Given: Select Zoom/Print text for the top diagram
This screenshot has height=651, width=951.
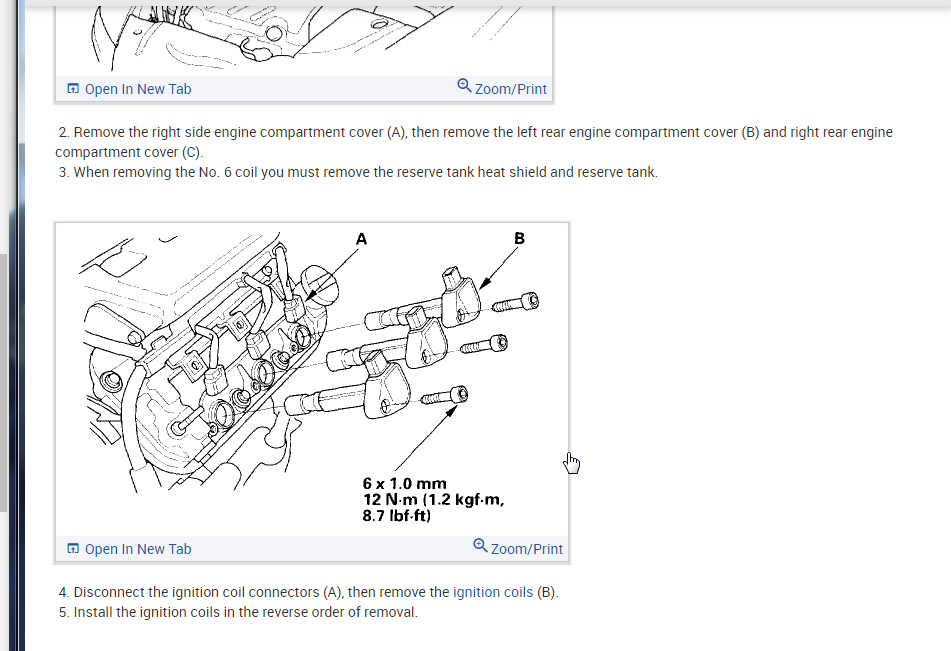Looking at the screenshot, I should (x=511, y=89).
